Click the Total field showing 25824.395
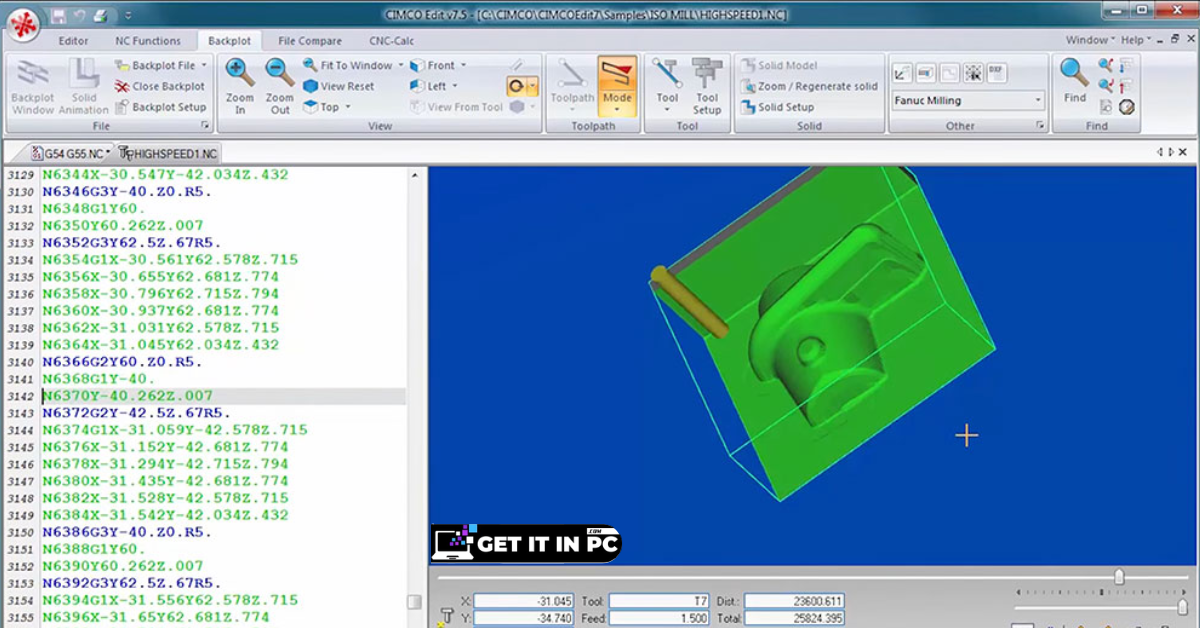 [794, 620]
